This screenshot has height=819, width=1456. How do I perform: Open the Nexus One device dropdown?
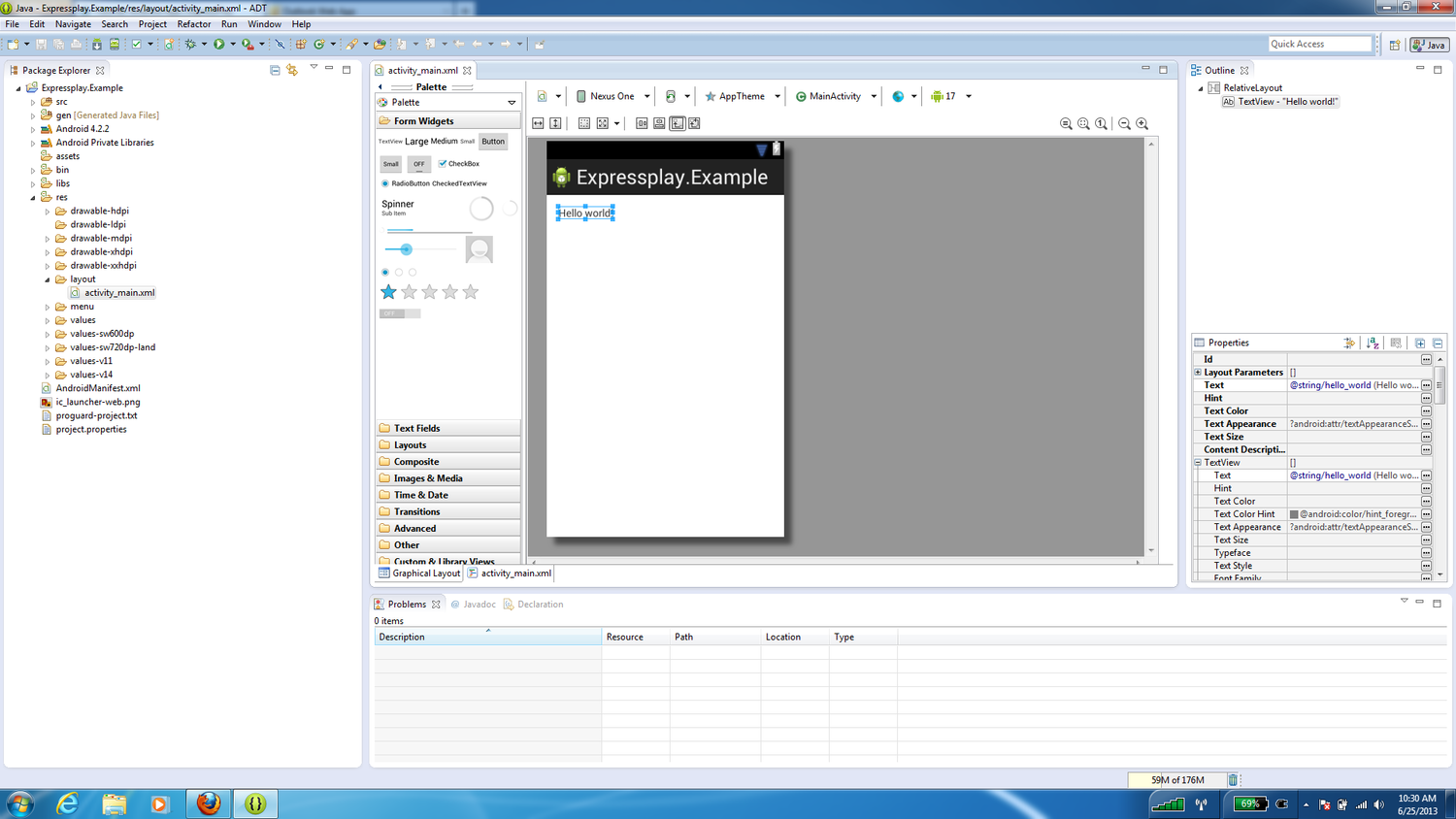(612, 96)
